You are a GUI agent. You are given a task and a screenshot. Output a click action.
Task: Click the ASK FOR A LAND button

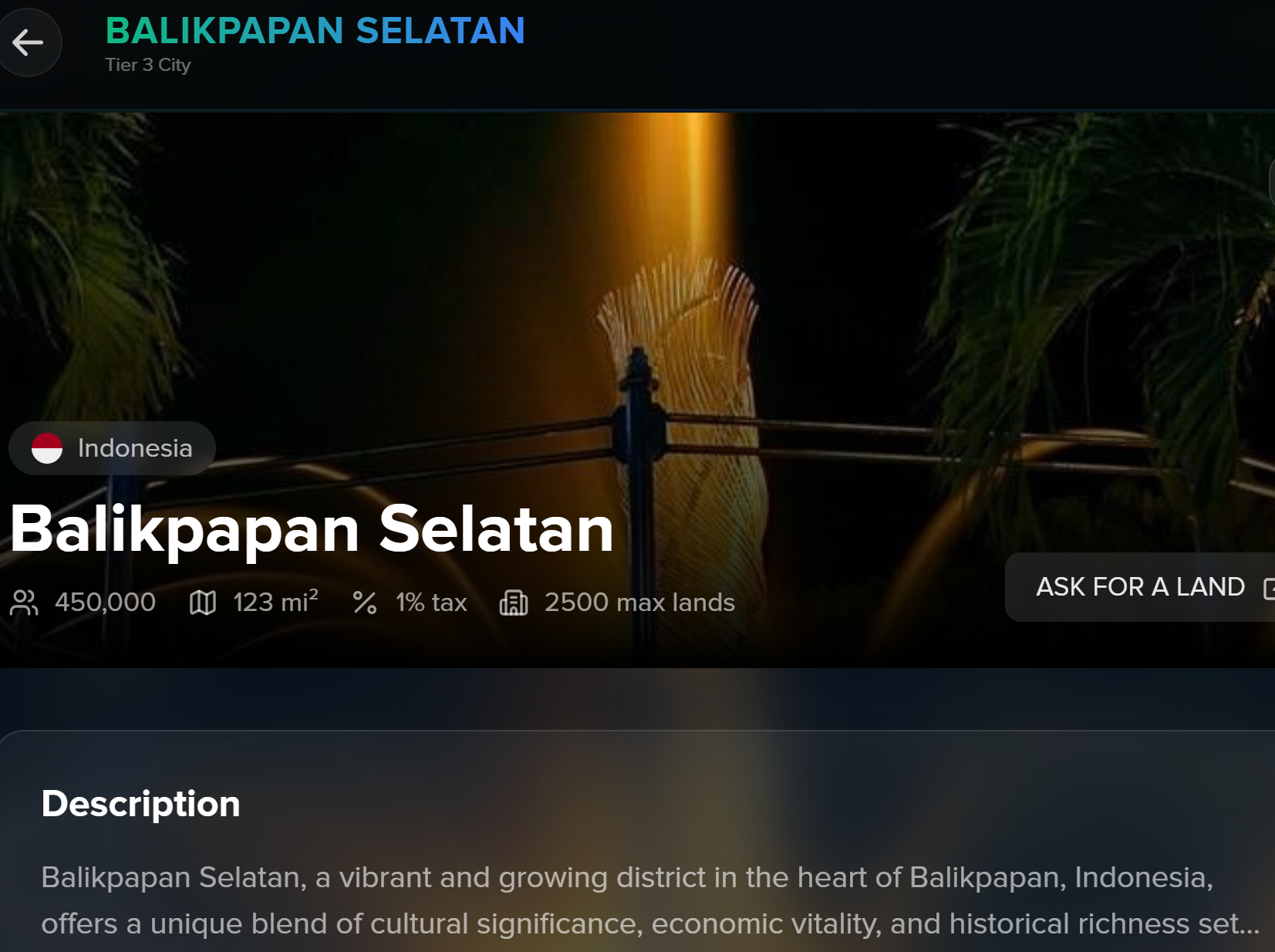[1140, 587]
